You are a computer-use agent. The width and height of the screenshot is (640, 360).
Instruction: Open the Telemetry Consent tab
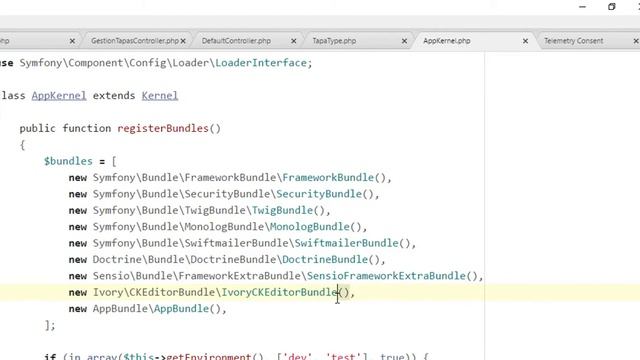pos(573,41)
